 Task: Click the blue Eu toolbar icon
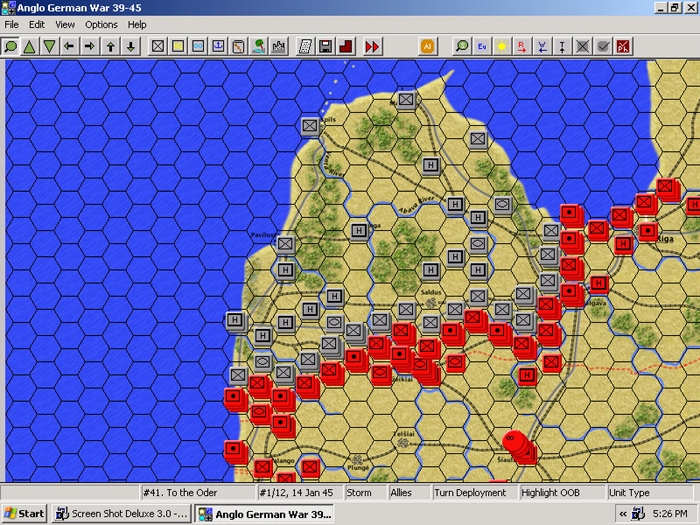pos(482,46)
